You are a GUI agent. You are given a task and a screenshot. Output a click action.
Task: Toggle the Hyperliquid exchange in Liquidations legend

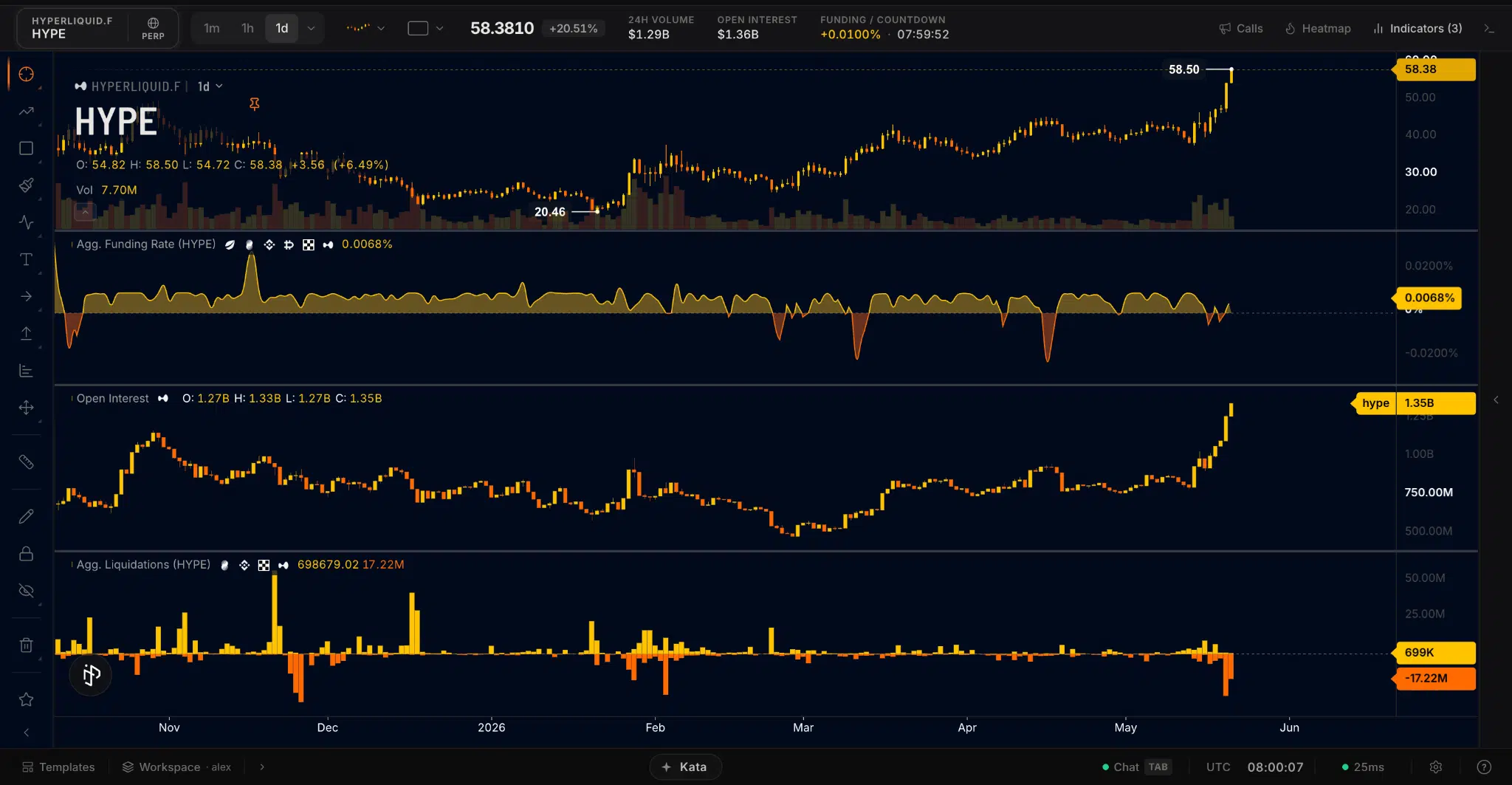pos(283,566)
